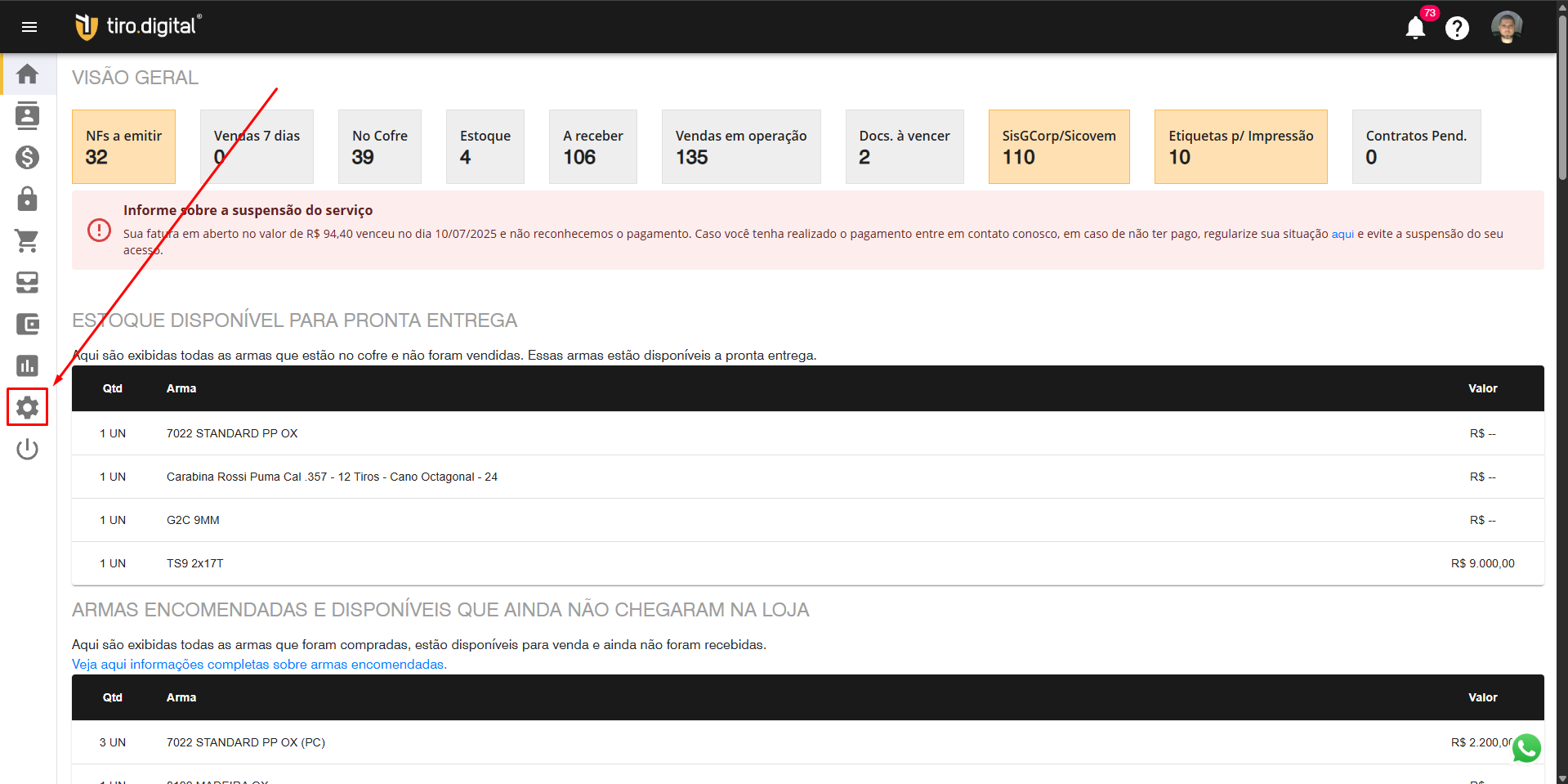Open the dollar sign finance icon
Image resolution: width=1568 pixels, height=784 pixels.
coord(28,158)
